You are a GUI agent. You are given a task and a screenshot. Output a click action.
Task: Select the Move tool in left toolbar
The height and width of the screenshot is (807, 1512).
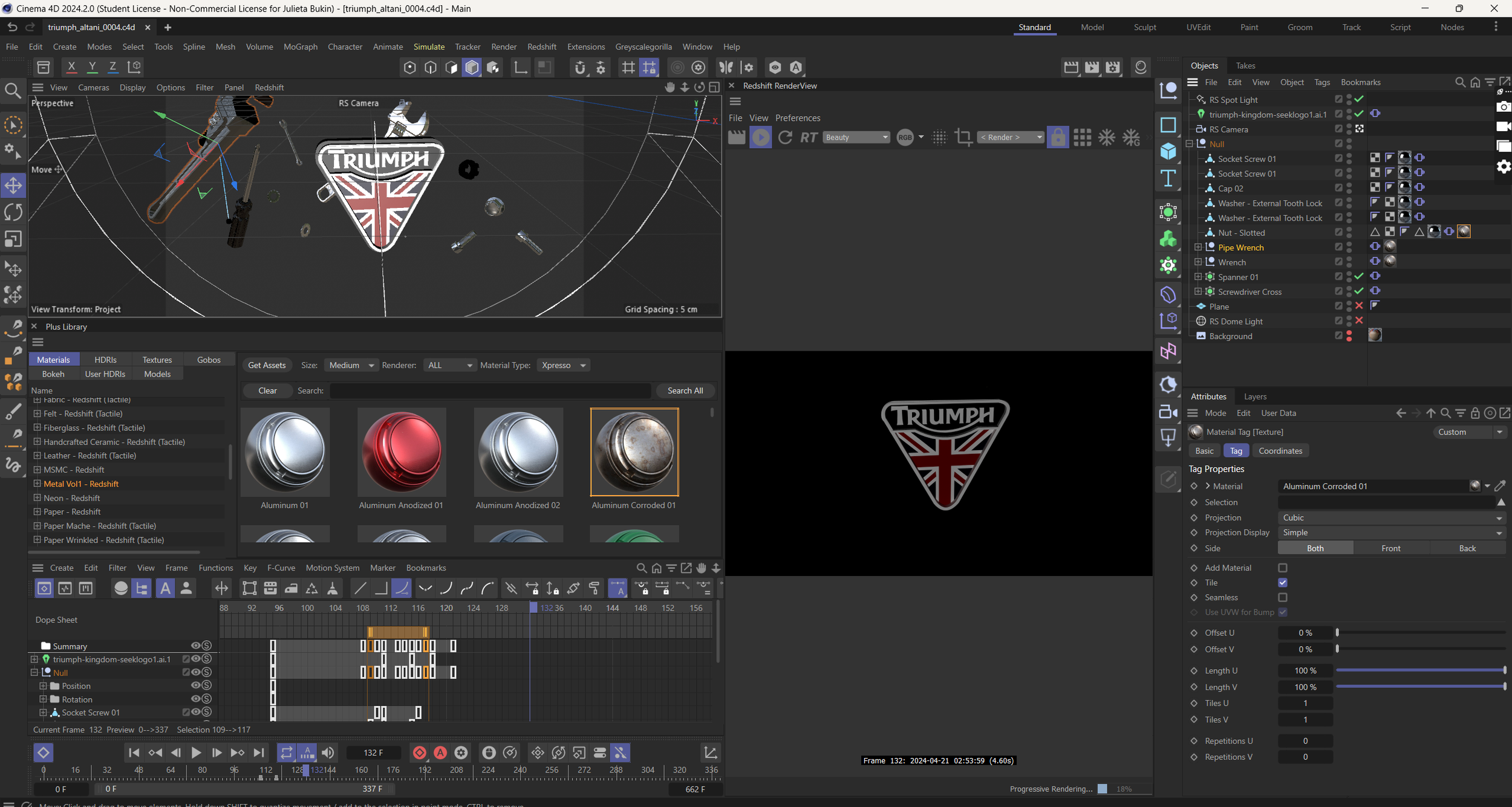click(x=13, y=185)
